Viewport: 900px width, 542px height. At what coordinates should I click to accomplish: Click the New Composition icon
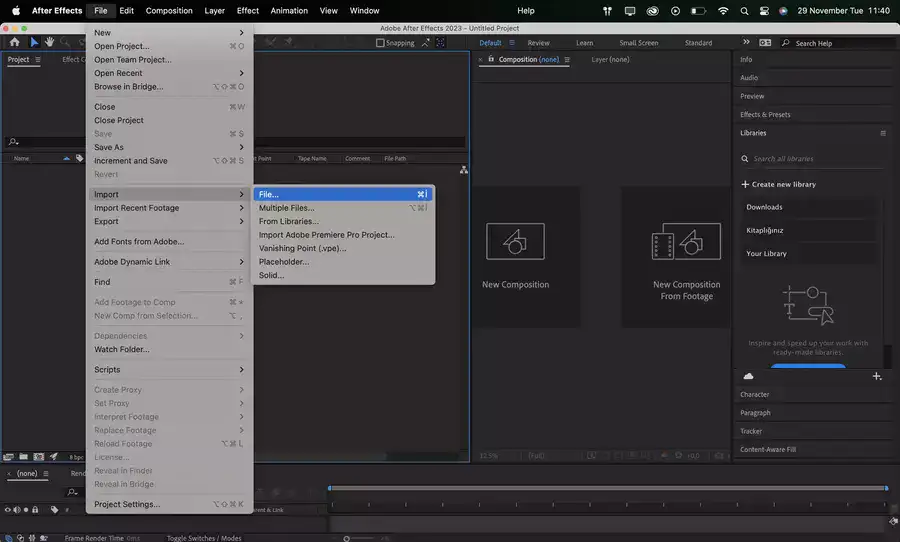tap(515, 241)
